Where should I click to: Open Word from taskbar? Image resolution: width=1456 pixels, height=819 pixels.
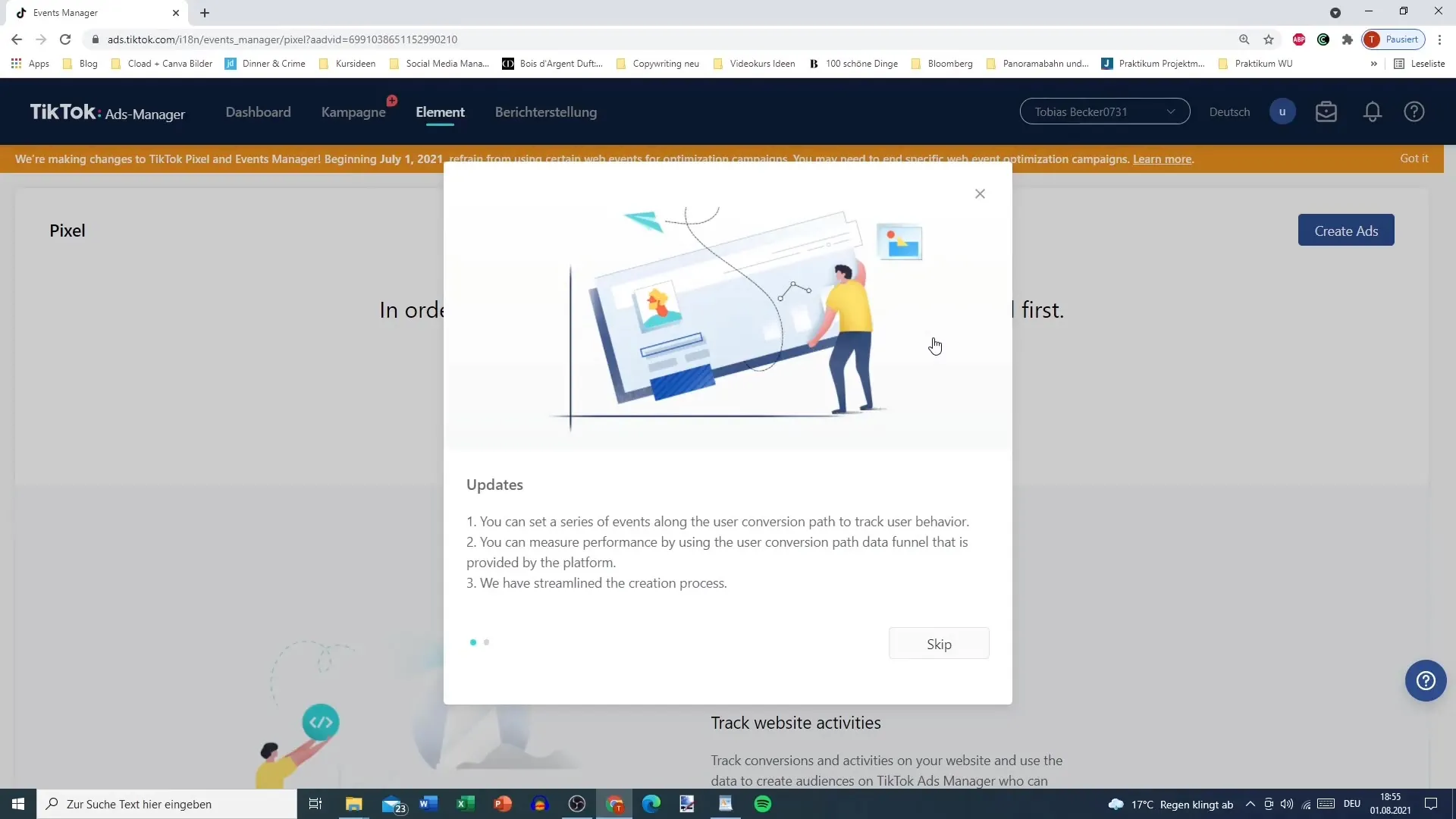428,804
